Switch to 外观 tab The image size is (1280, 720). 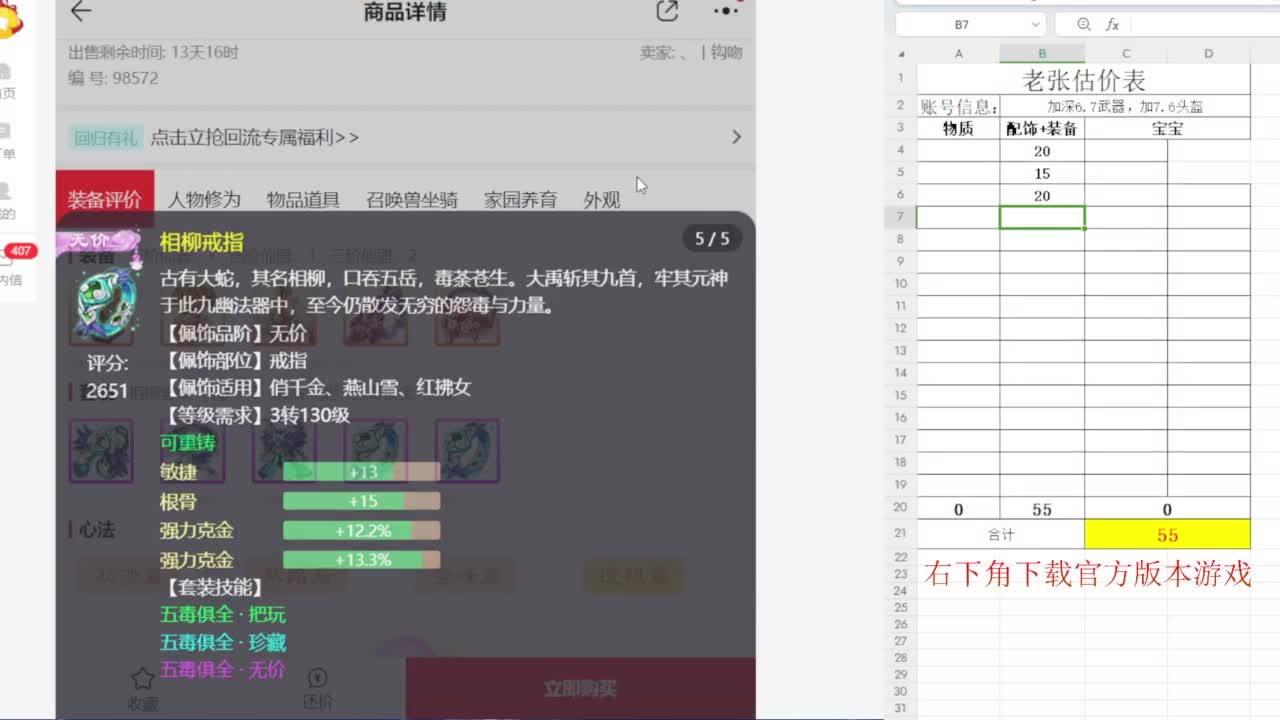602,199
